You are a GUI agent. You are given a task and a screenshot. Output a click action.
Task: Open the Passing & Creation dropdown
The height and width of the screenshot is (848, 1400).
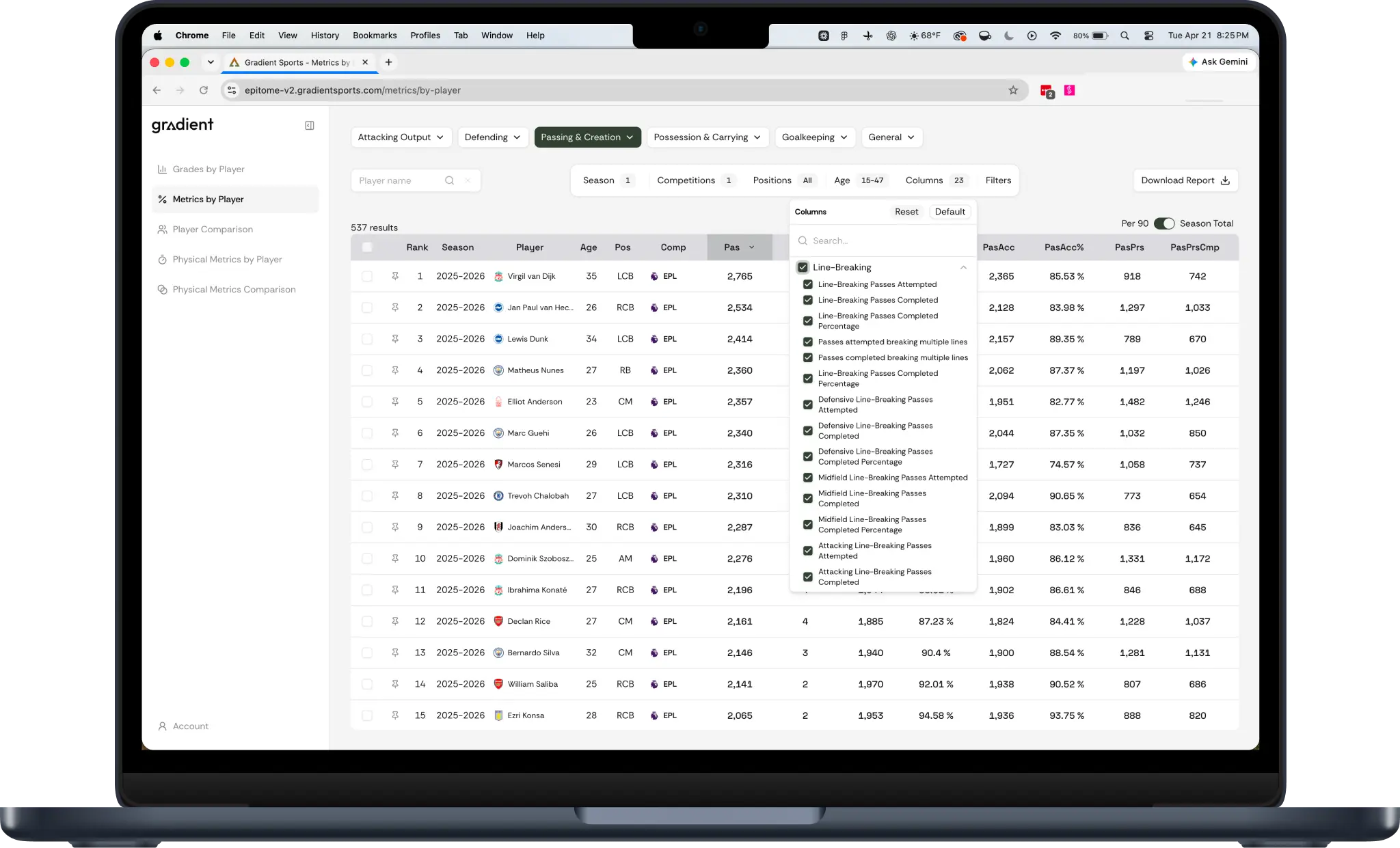click(x=587, y=137)
